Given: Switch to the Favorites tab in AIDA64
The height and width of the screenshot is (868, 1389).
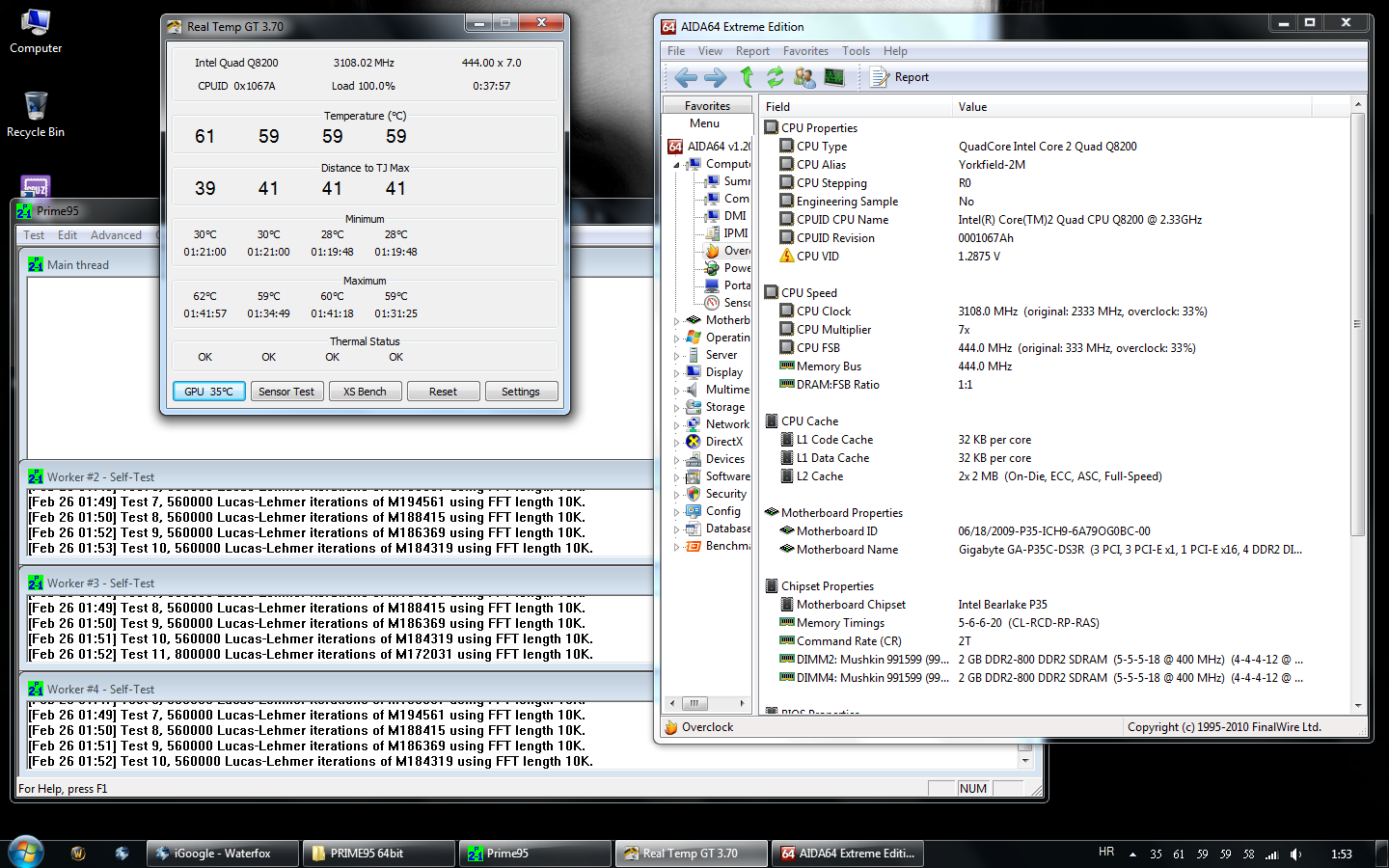Looking at the screenshot, I should pyautogui.click(x=707, y=106).
